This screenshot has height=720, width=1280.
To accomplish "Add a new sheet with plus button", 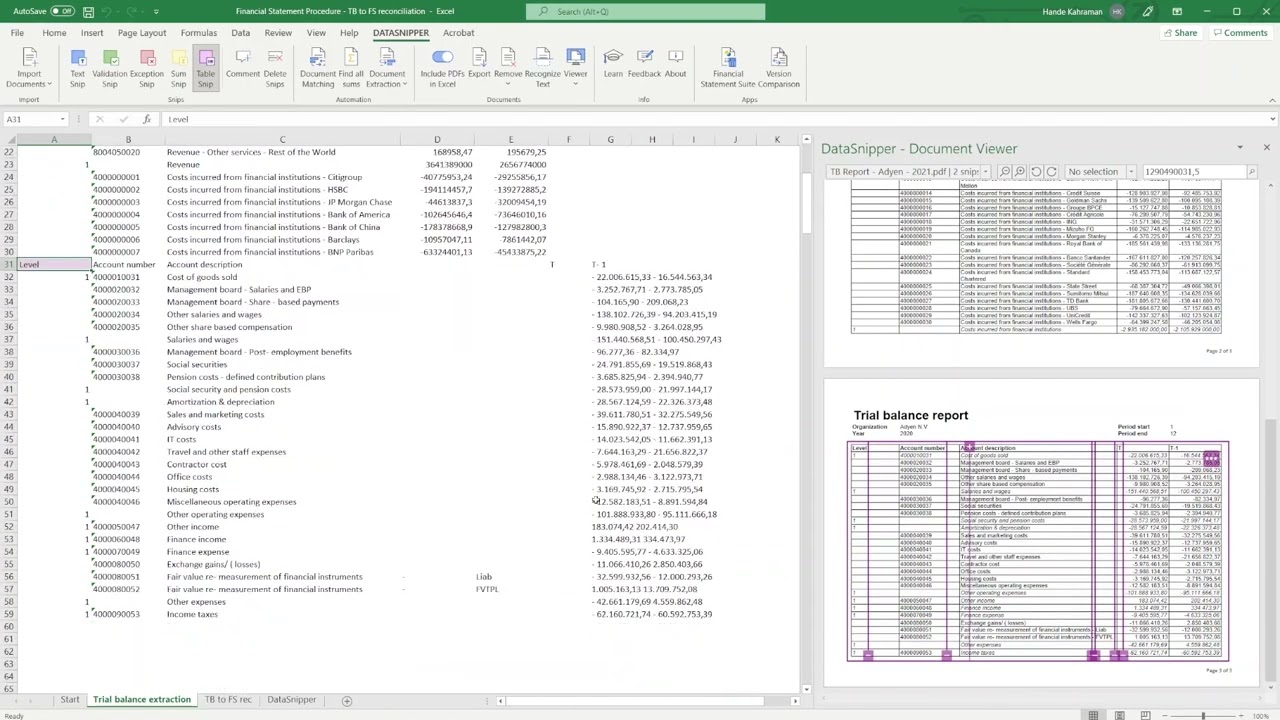I will click(x=347, y=700).
